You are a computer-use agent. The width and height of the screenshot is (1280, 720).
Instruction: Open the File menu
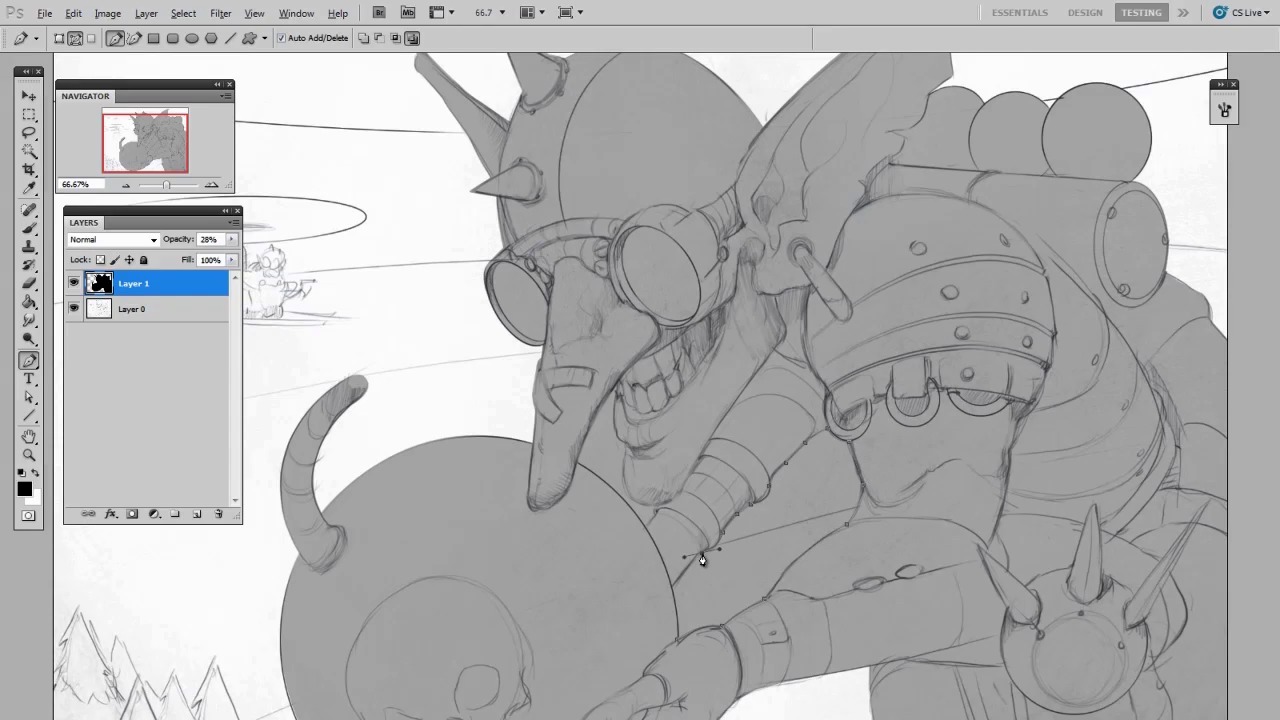[x=45, y=13]
